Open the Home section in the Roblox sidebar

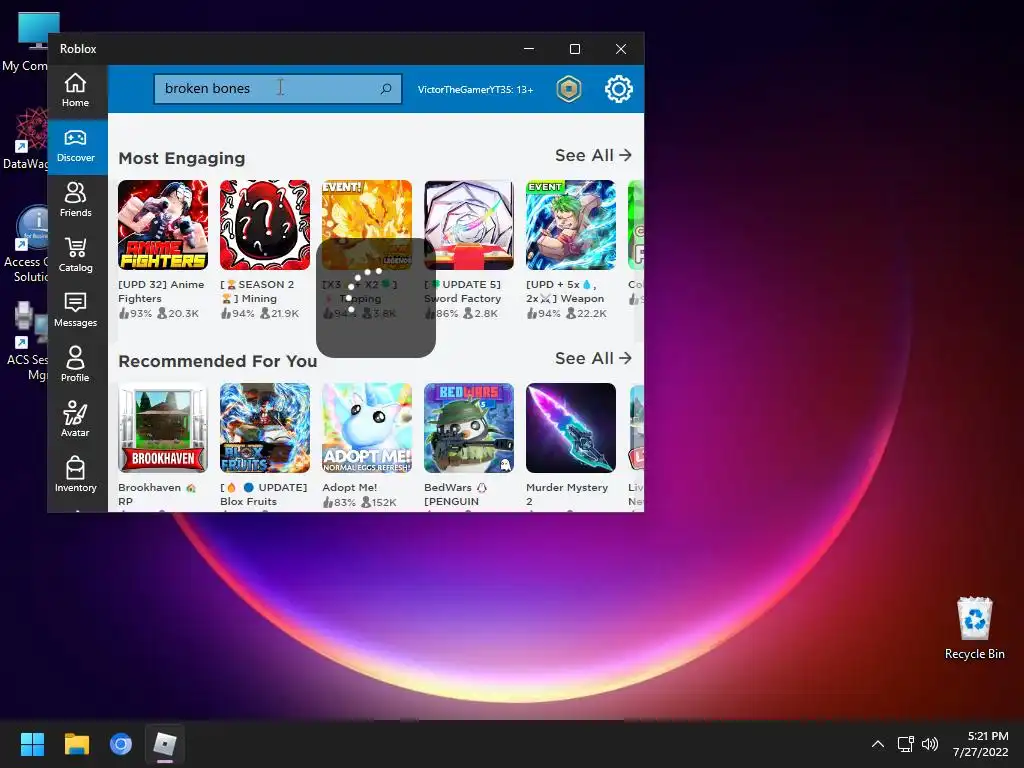[75, 90]
